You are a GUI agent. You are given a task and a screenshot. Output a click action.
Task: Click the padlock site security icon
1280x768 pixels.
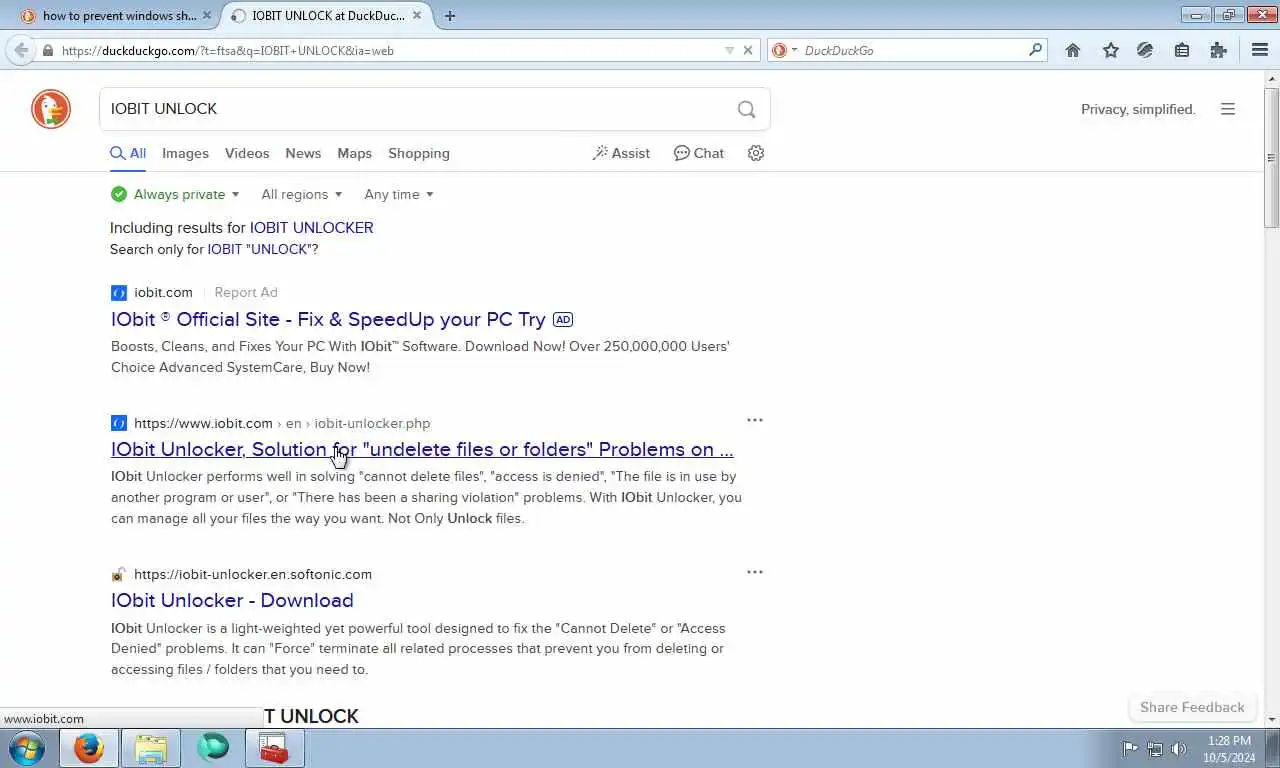click(48, 50)
